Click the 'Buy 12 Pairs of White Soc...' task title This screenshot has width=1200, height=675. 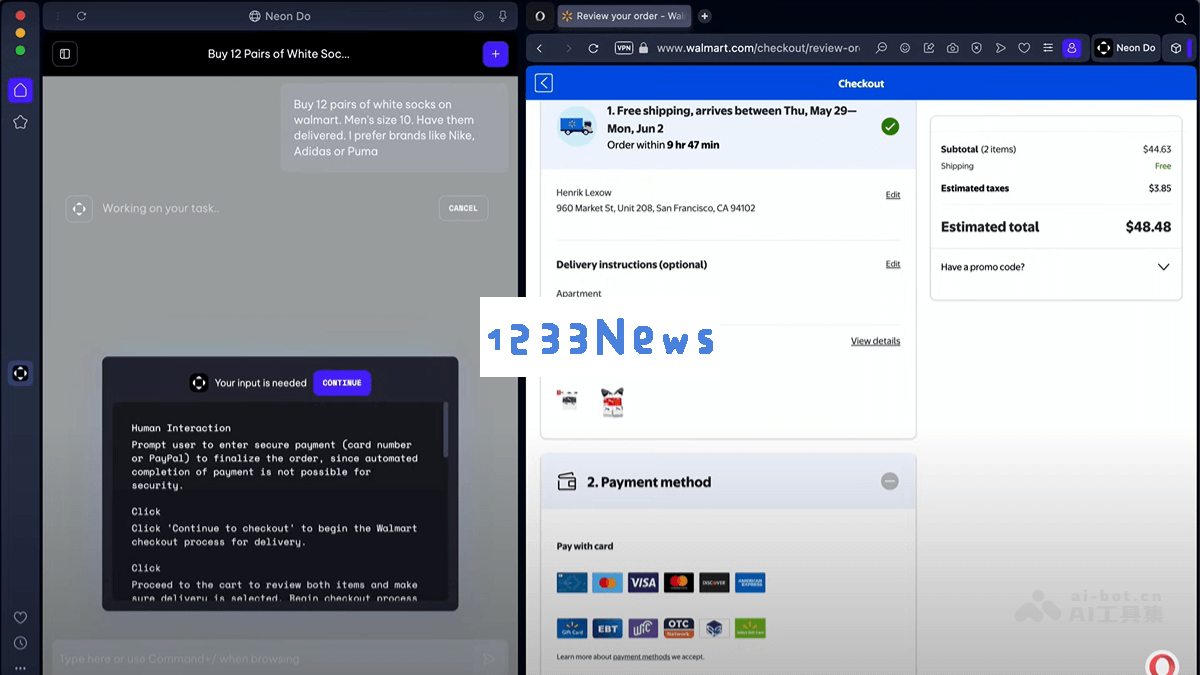point(279,54)
